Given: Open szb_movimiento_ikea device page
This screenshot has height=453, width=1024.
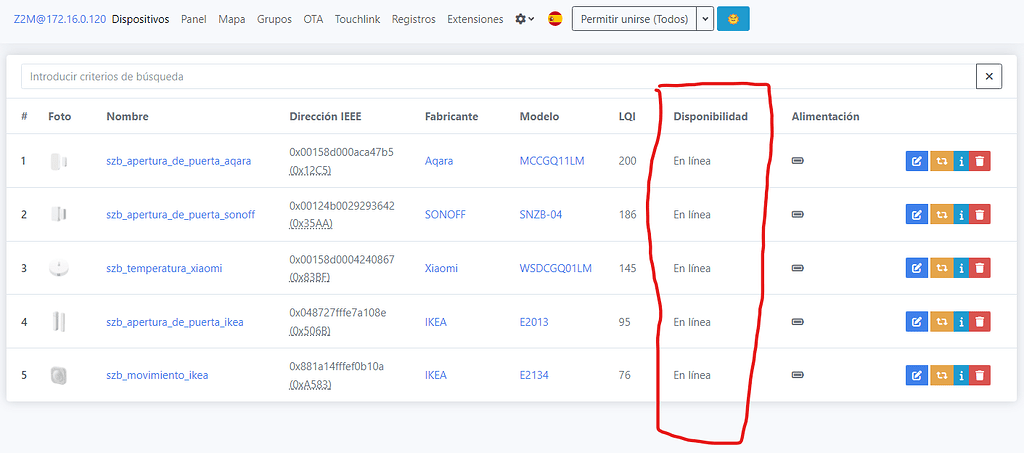Looking at the screenshot, I should click(157, 375).
